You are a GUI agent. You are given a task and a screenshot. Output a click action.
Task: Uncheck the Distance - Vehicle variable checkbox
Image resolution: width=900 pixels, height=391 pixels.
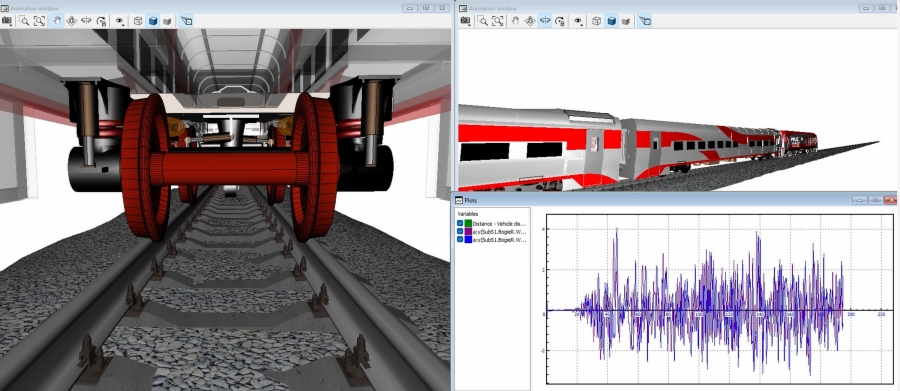[x=460, y=223]
